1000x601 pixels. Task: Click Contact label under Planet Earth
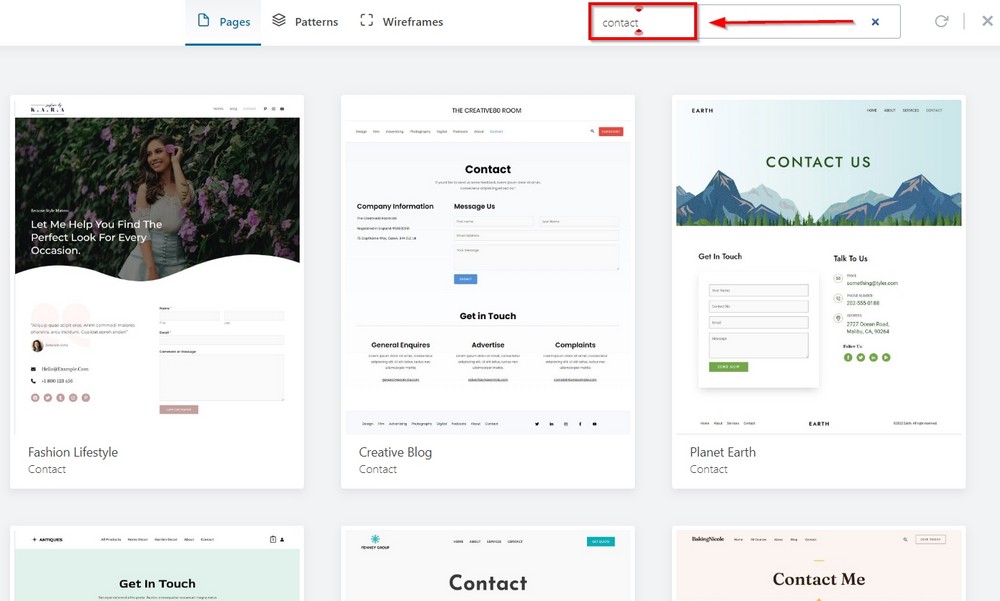pyautogui.click(x=709, y=469)
